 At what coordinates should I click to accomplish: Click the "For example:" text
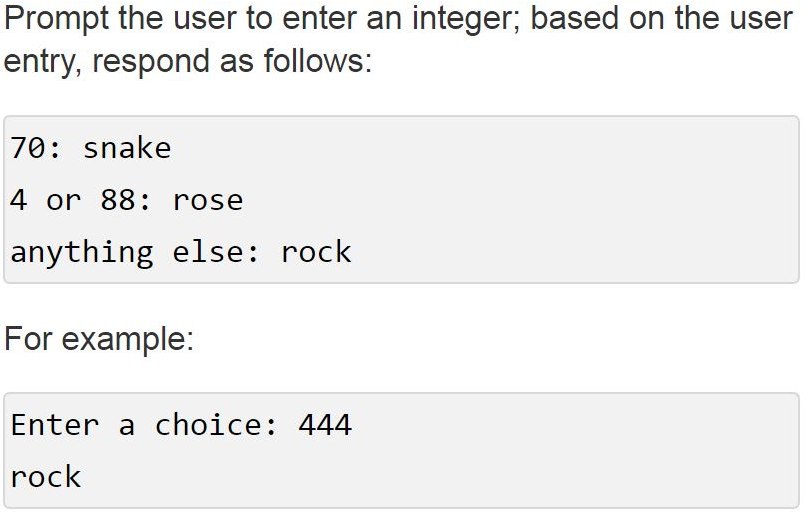click(98, 339)
